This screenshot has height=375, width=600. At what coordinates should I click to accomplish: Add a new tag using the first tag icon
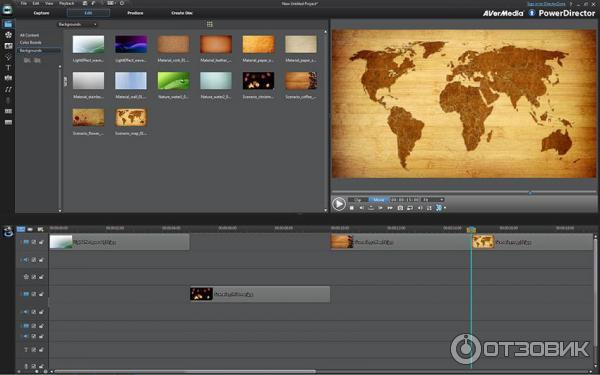(x=27, y=60)
